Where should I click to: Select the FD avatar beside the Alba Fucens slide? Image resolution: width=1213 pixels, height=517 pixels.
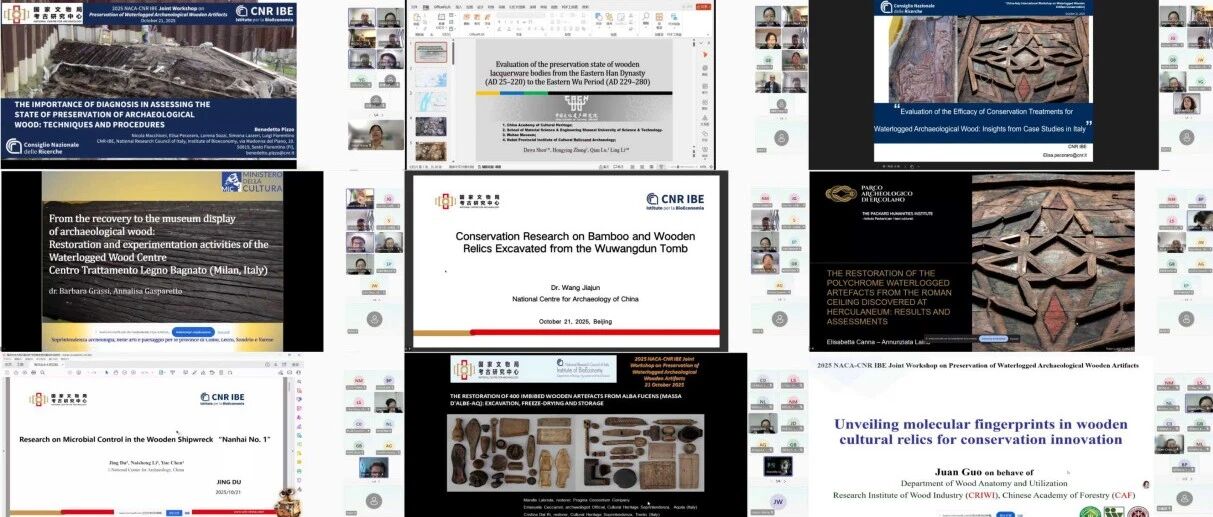coord(794,424)
